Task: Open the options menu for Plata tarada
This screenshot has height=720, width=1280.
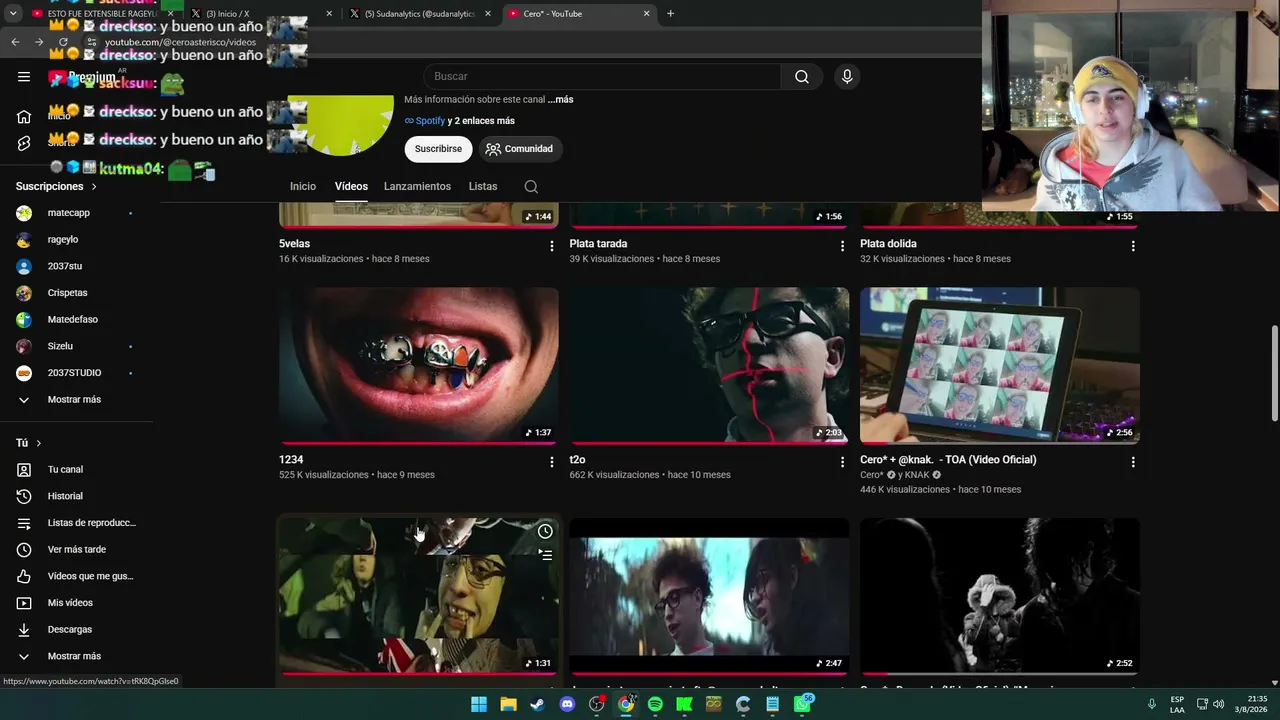Action: coord(842,246)
